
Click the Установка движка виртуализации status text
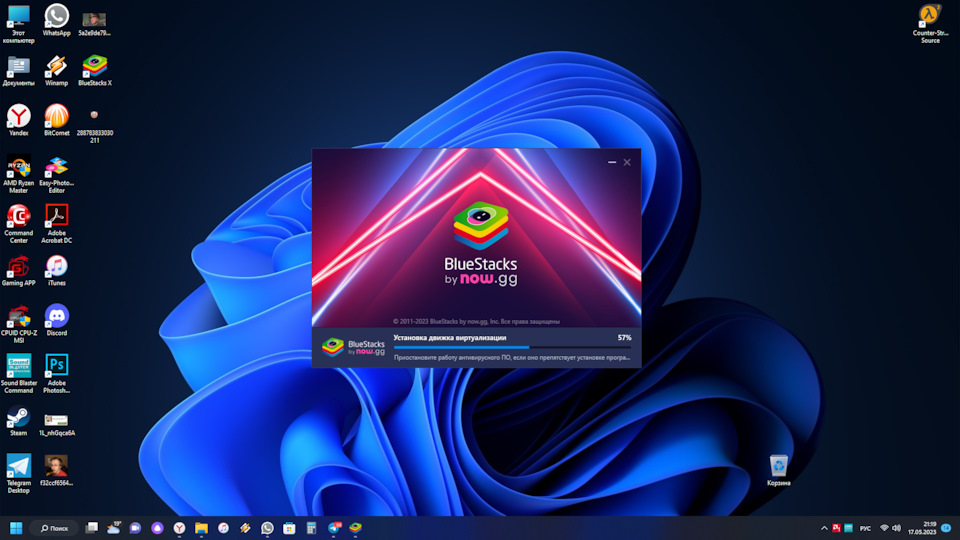pyautogui.click(x=449, y=337)
